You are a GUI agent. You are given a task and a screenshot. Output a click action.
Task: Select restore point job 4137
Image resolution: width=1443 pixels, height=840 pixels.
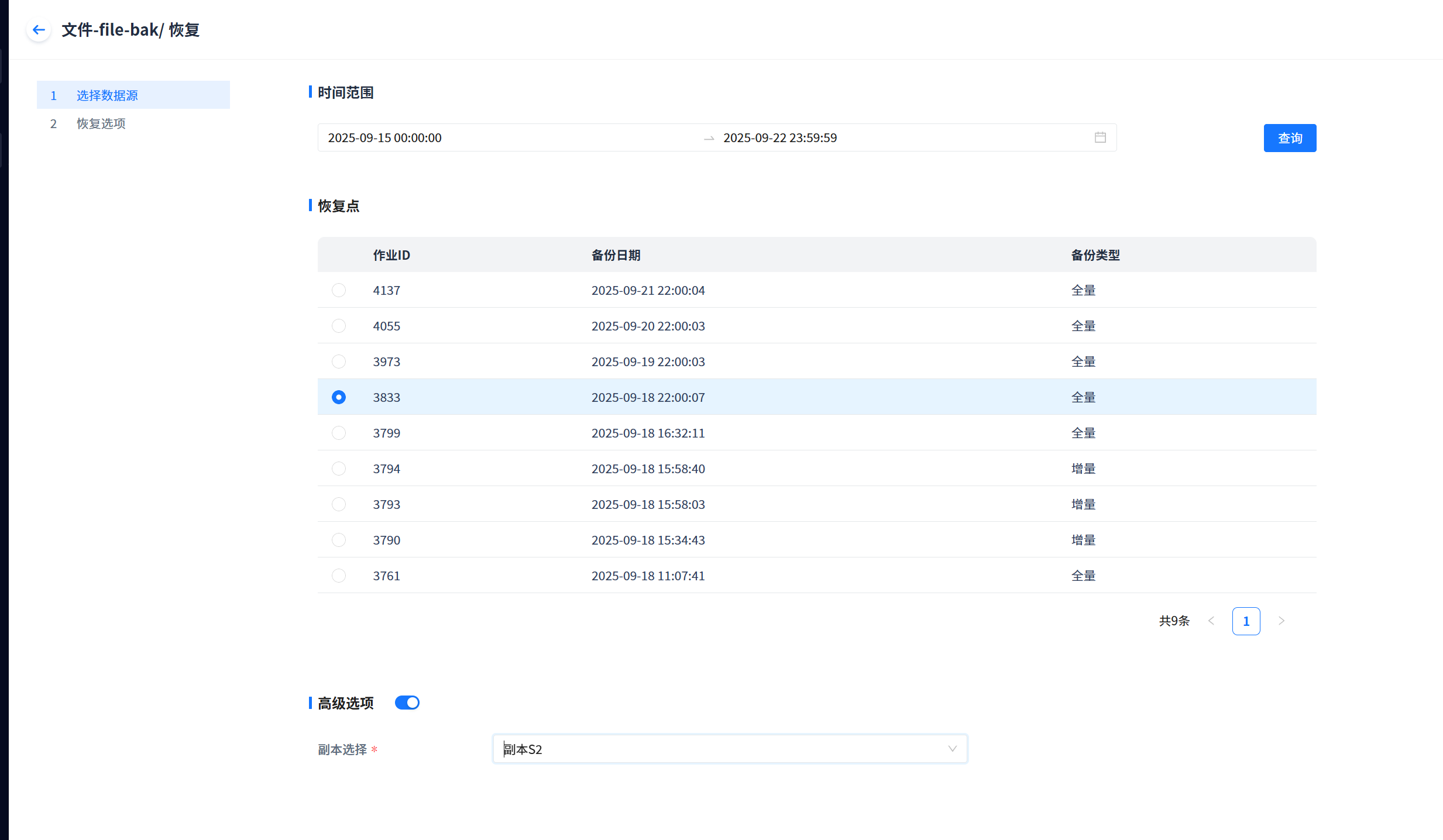tap(339, 290)
